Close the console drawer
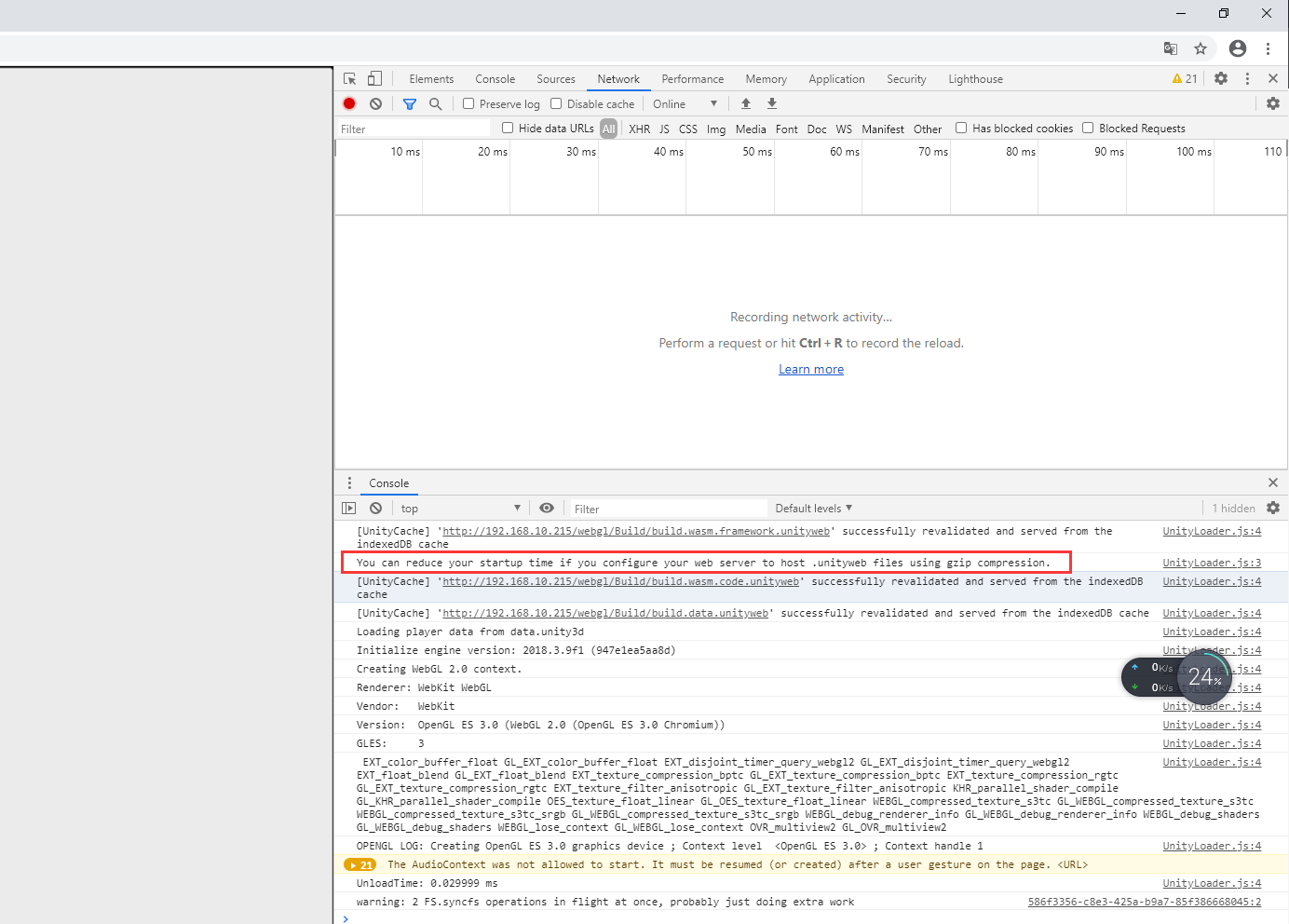The image size is (1289, 924). tap(1273, 482)
